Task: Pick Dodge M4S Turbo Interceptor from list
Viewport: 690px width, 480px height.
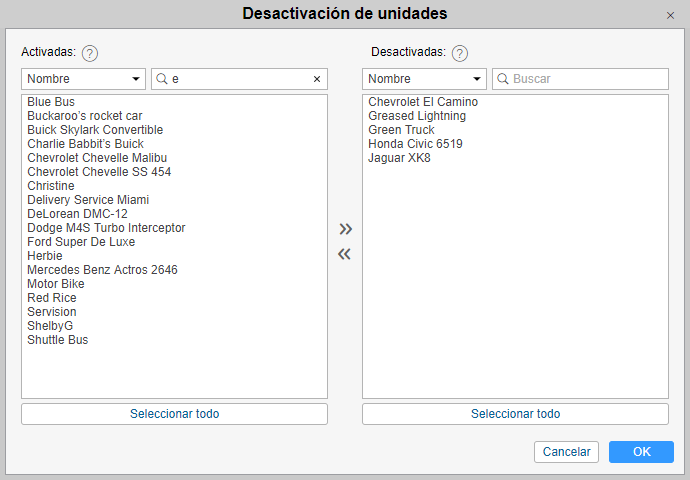Action: (x=106, y=228)
